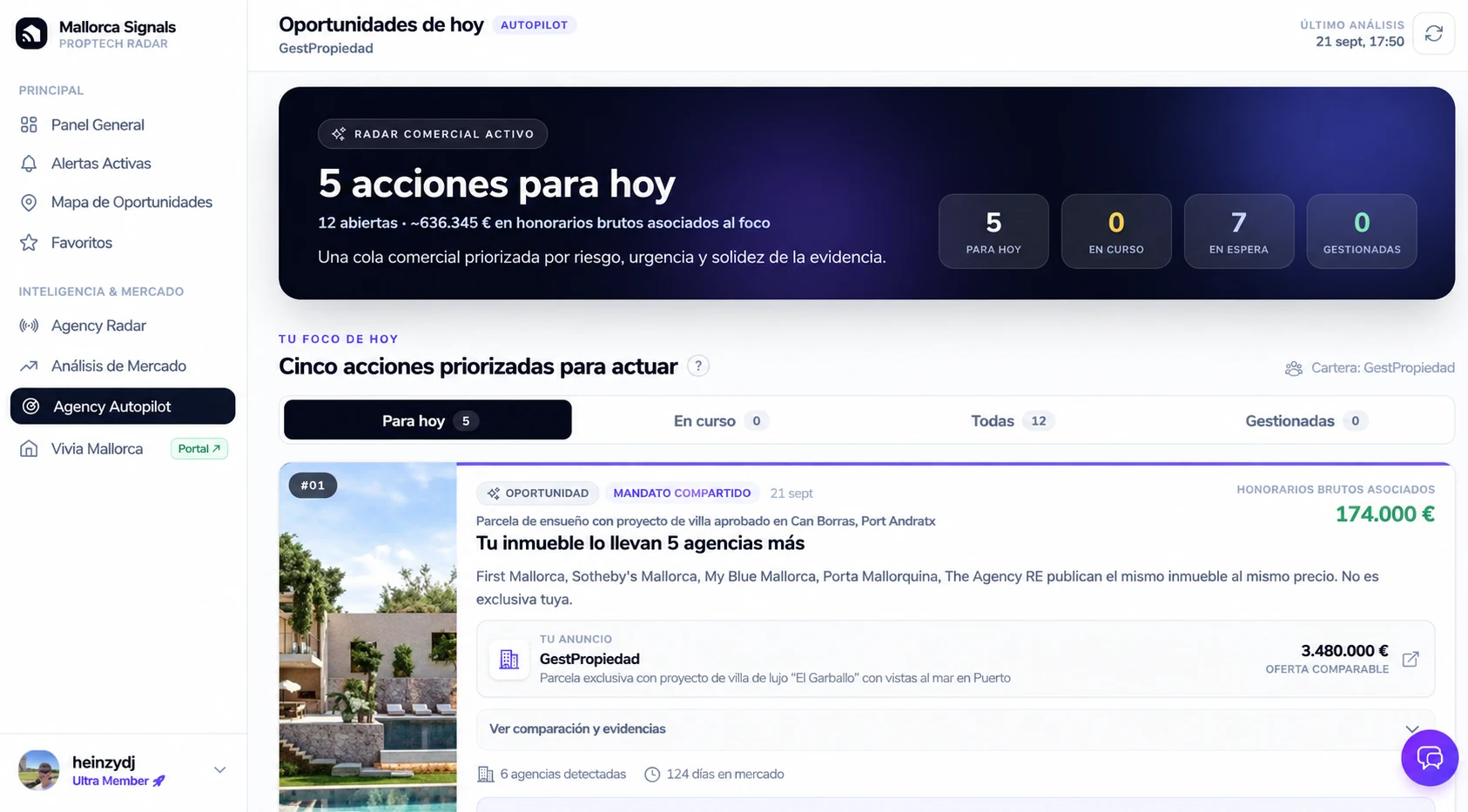Click the building icon by 6 agencias detectadas

tap(486, 775)
